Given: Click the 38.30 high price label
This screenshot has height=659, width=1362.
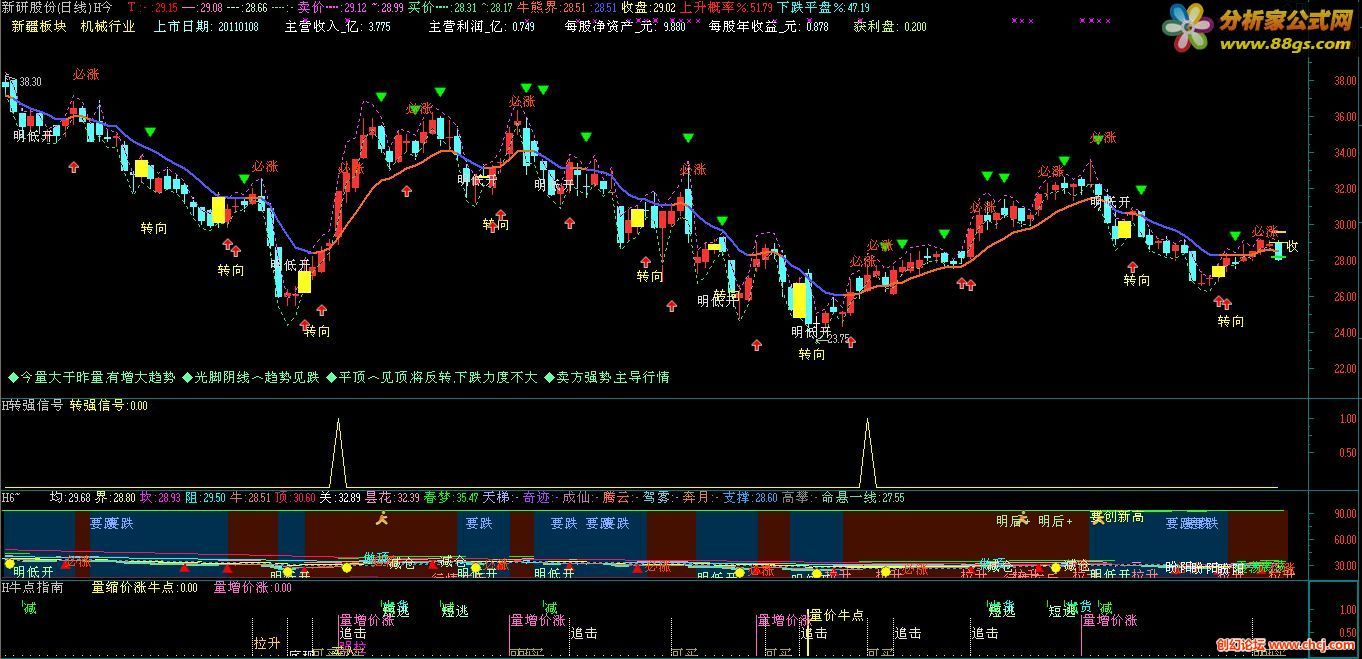Looking at the screenshot, I should click(30, 82).
